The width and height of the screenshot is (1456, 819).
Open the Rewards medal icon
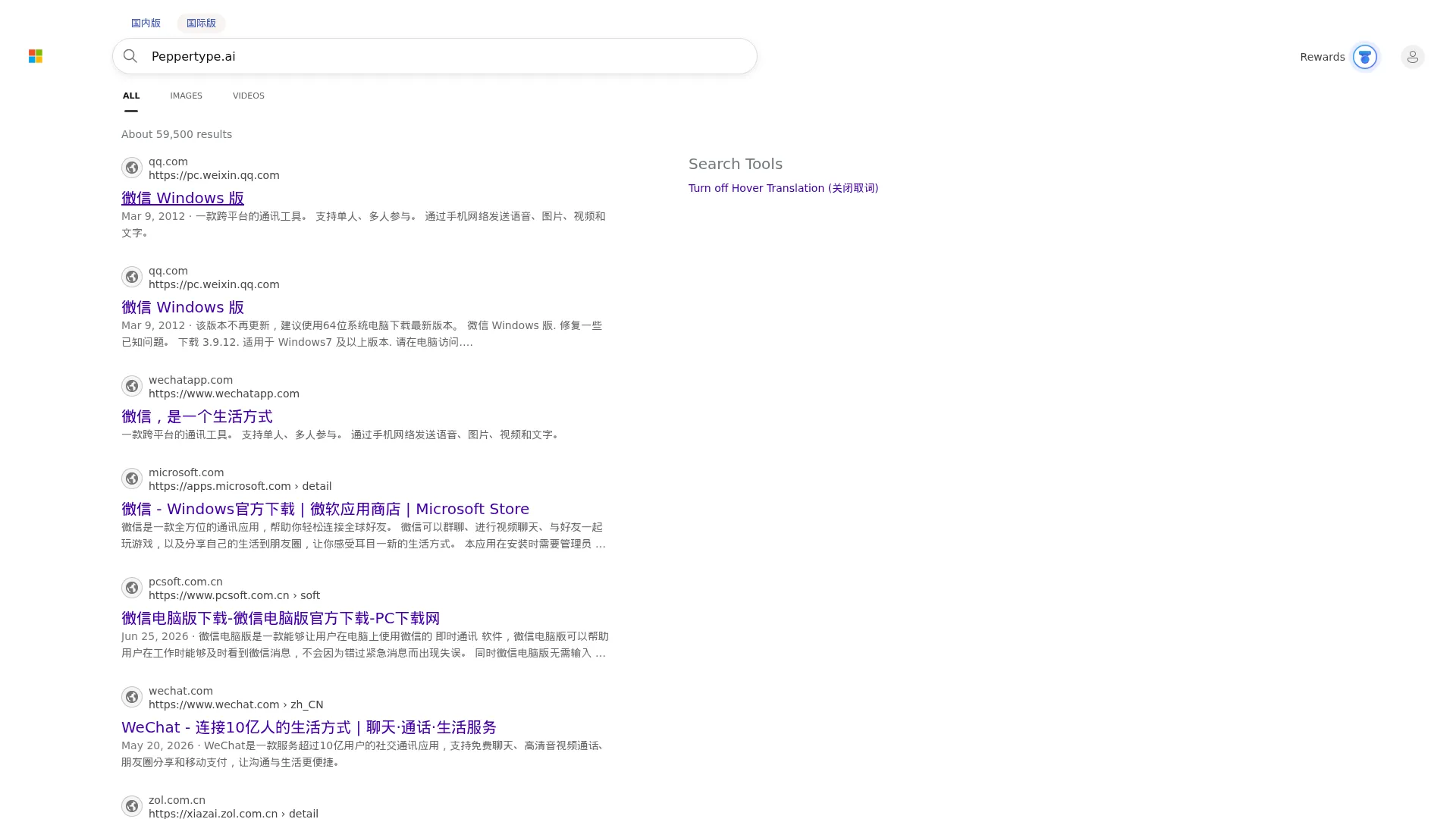1365,57
